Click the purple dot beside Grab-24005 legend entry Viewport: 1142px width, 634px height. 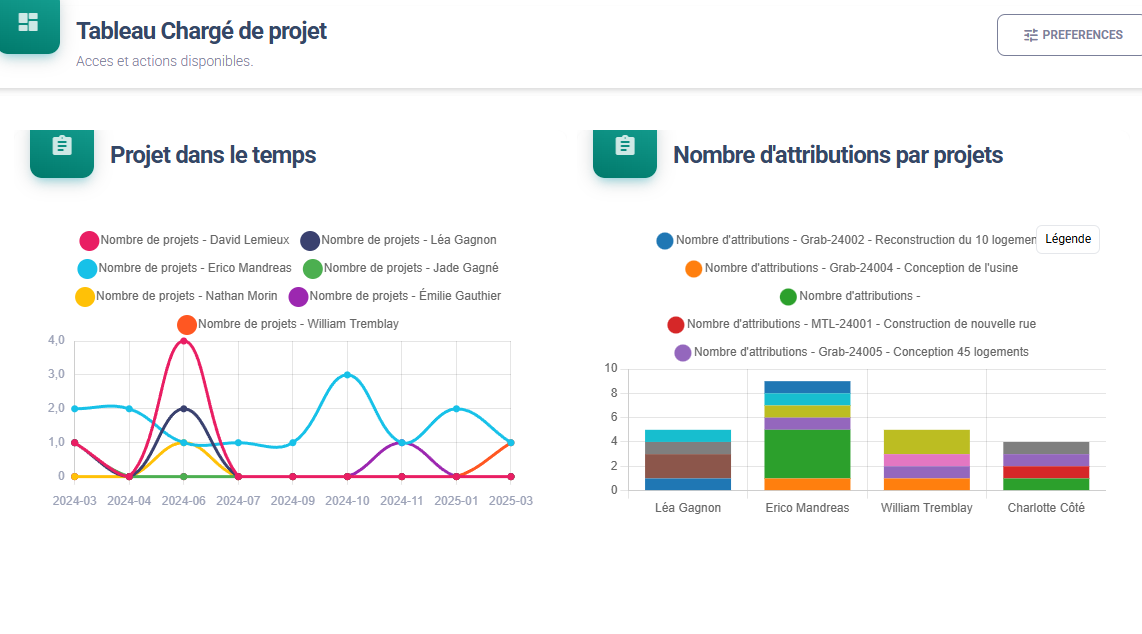click(x=682, y=352)
